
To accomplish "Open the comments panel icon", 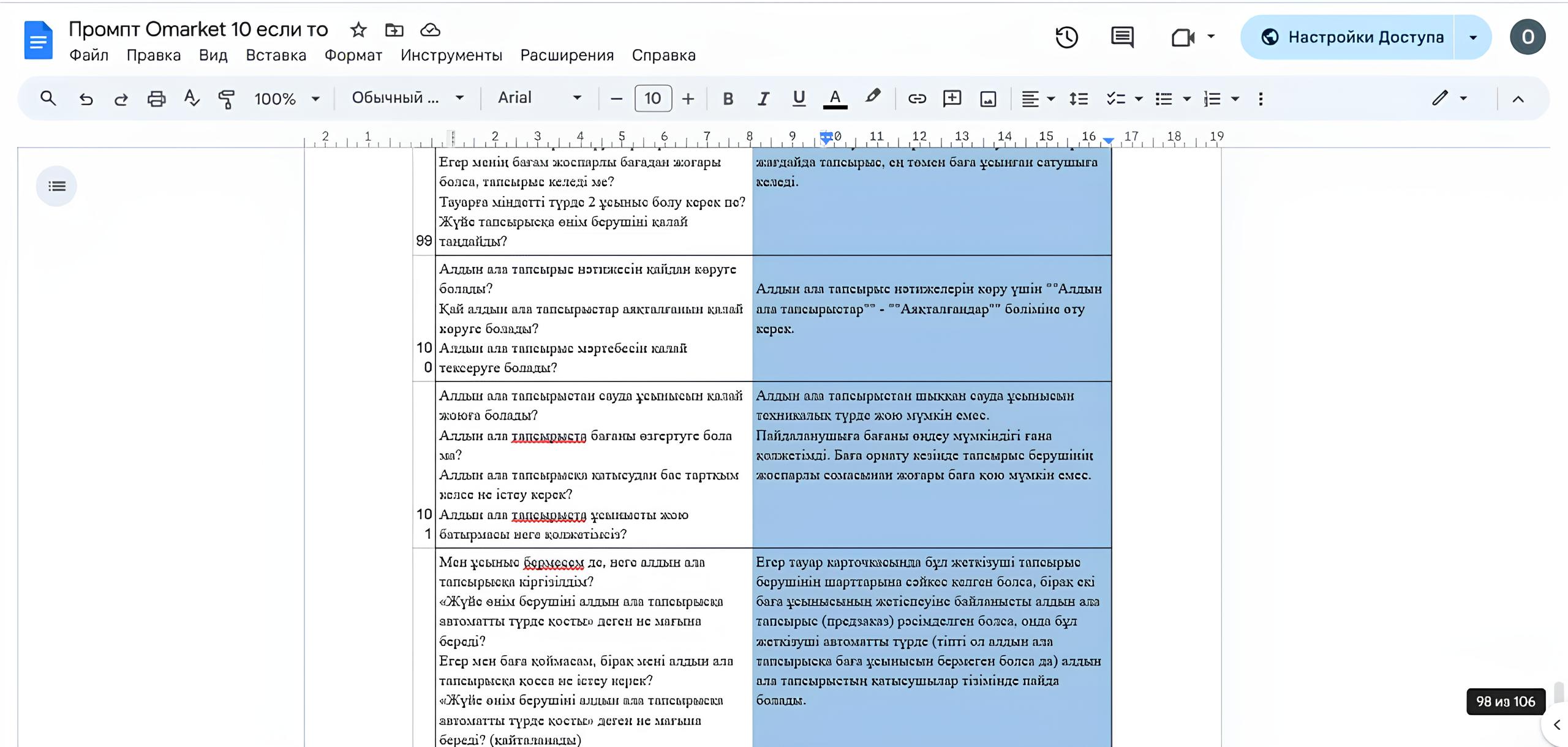I will [x=1122, y=37].
